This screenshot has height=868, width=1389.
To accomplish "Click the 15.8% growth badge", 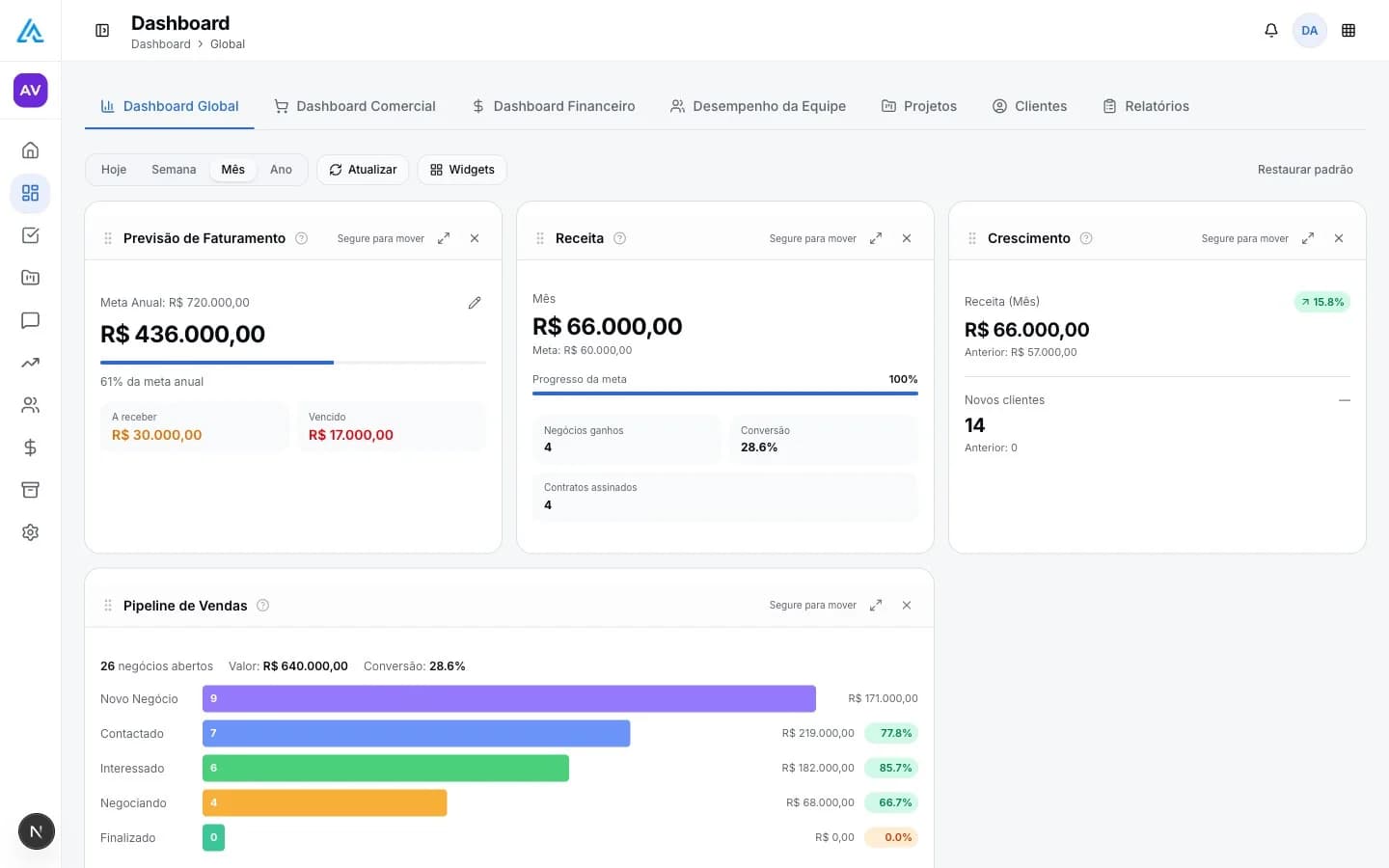I will pos(1321,302).
